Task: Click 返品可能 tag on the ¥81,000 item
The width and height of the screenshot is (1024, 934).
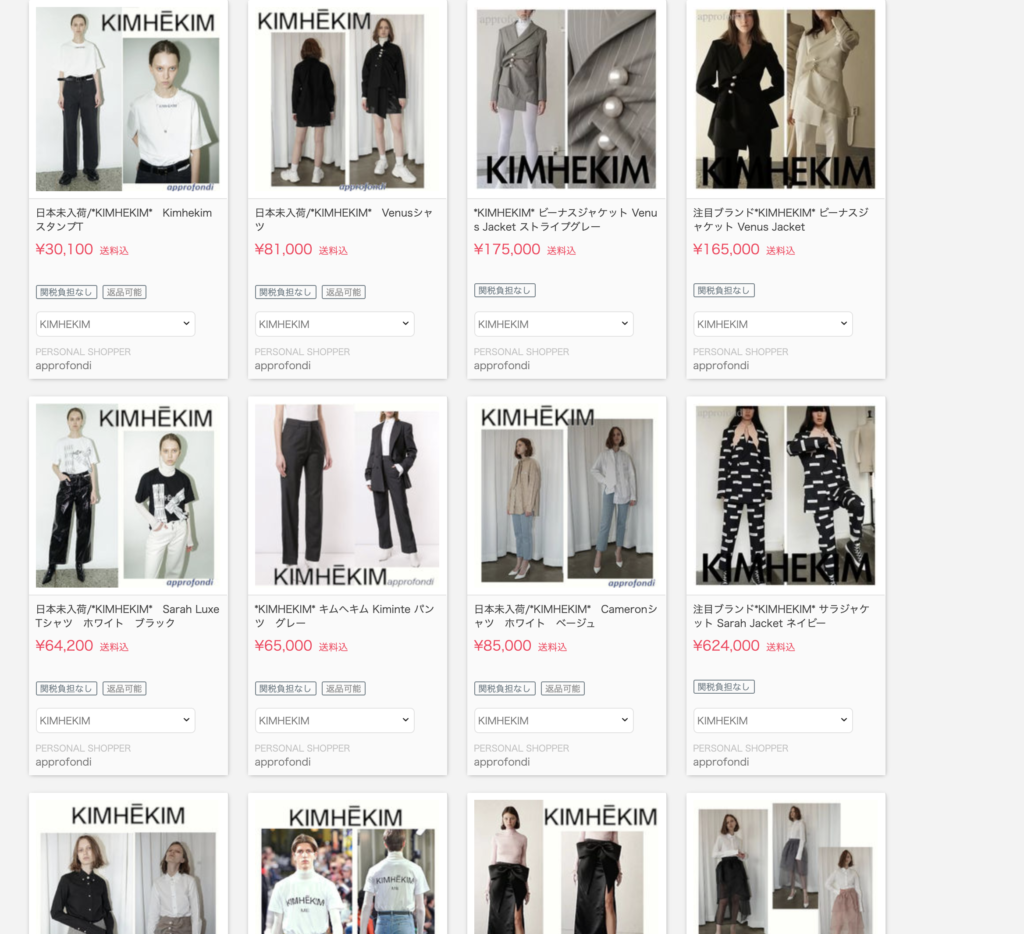Action: [x=344, y=292]
